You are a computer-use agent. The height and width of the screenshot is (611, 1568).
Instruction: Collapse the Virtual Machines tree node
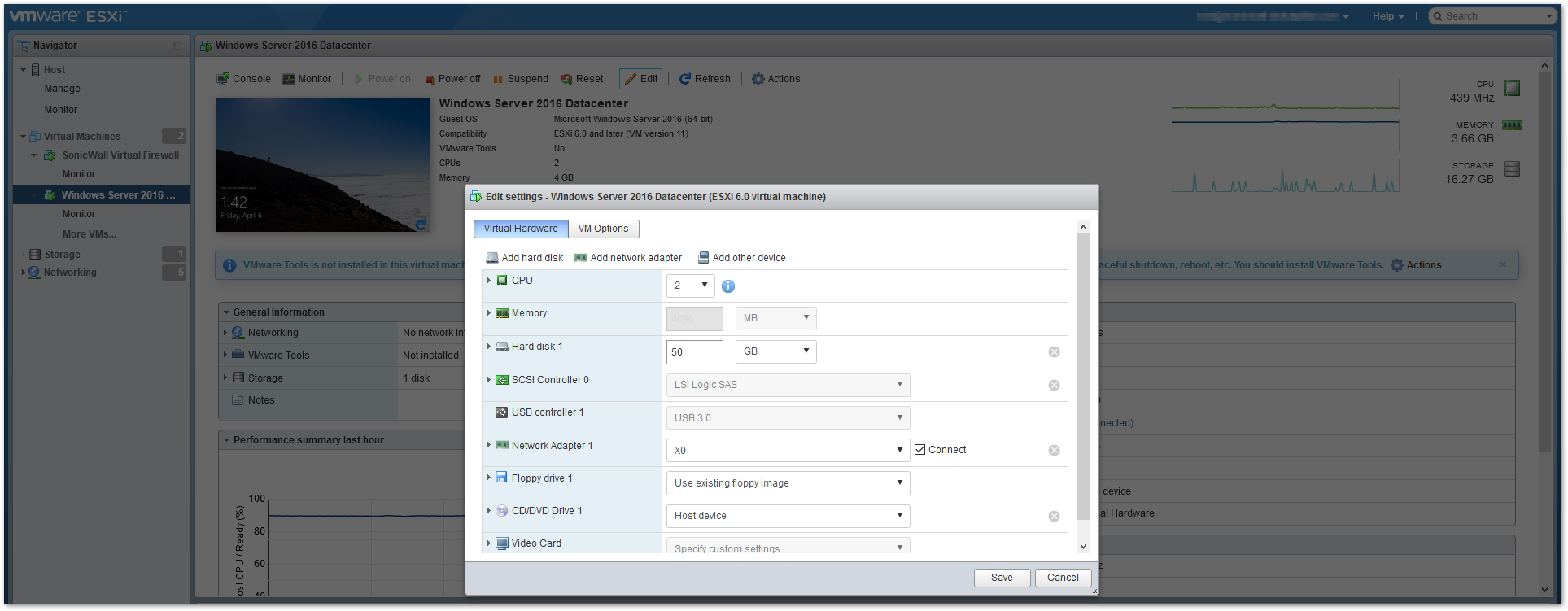[x=23, y=137]
